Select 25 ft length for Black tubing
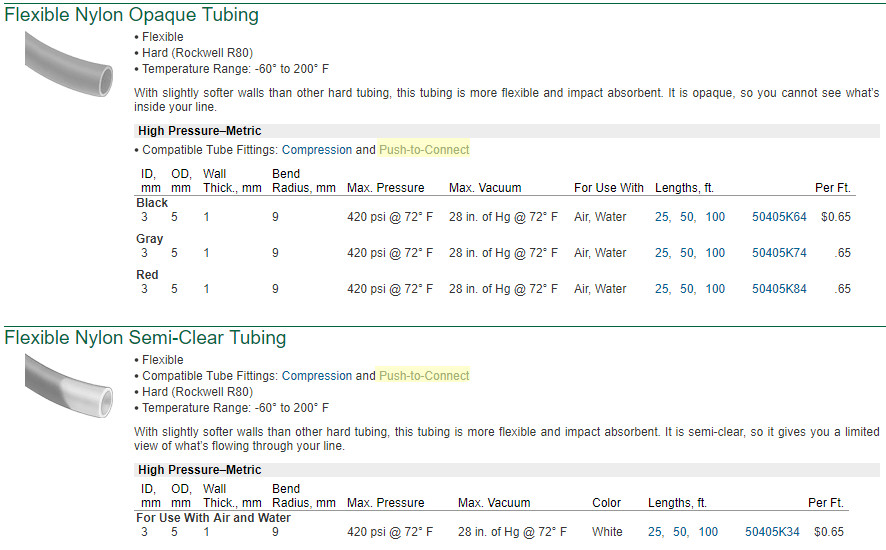The image size is (886, 550). tap(662, 217)
